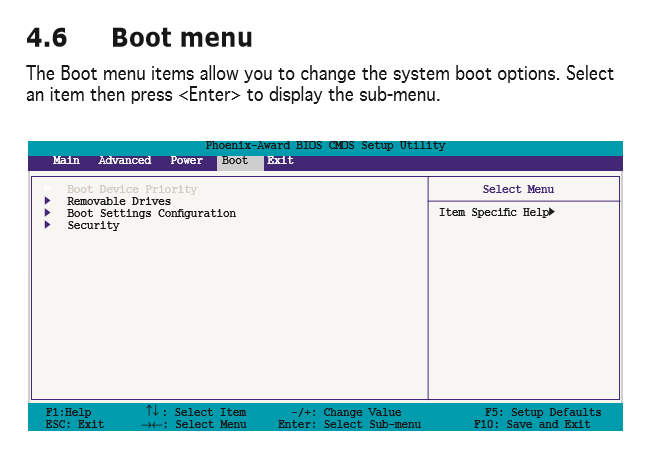Click the F5: Setup Defaults hint
This screenshot has height=455, width=660.
point(543,412)
